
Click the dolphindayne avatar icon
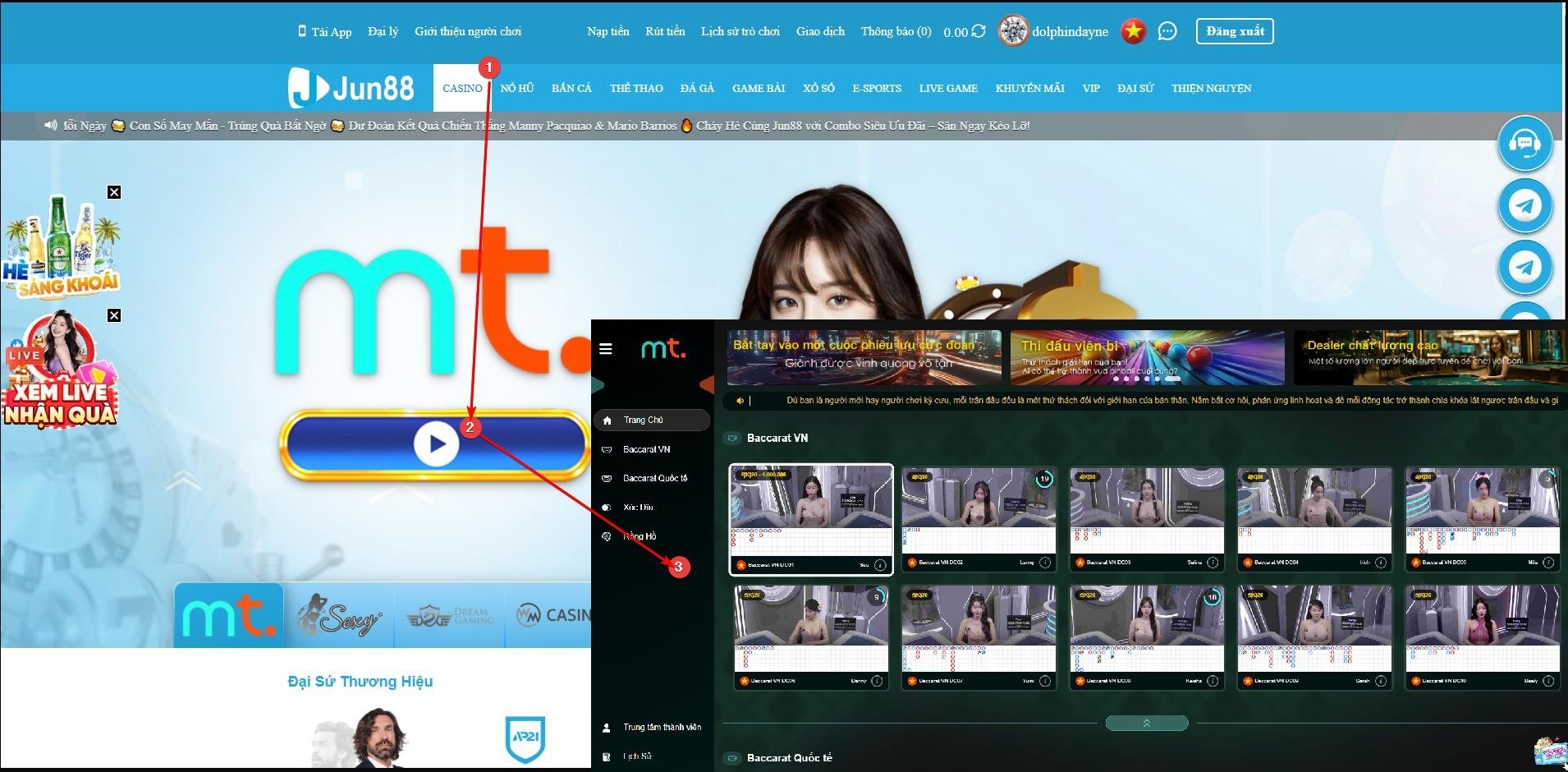1013,31
